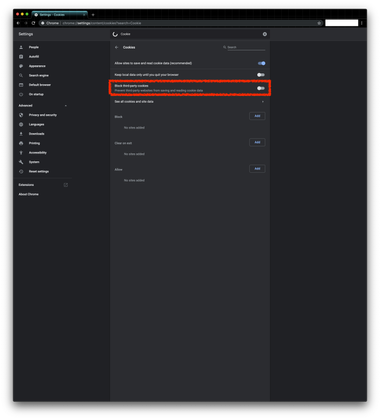Screen dimensions: 380x419
Task: Open the On startup settings section
Action: tap(36, 94)
